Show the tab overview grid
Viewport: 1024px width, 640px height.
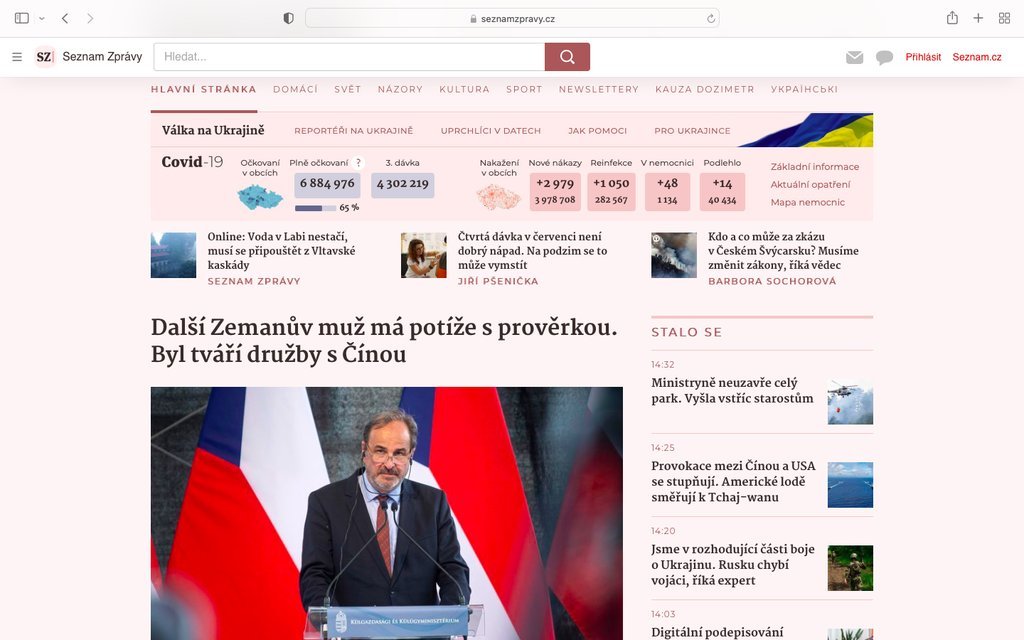point(1004,18)
